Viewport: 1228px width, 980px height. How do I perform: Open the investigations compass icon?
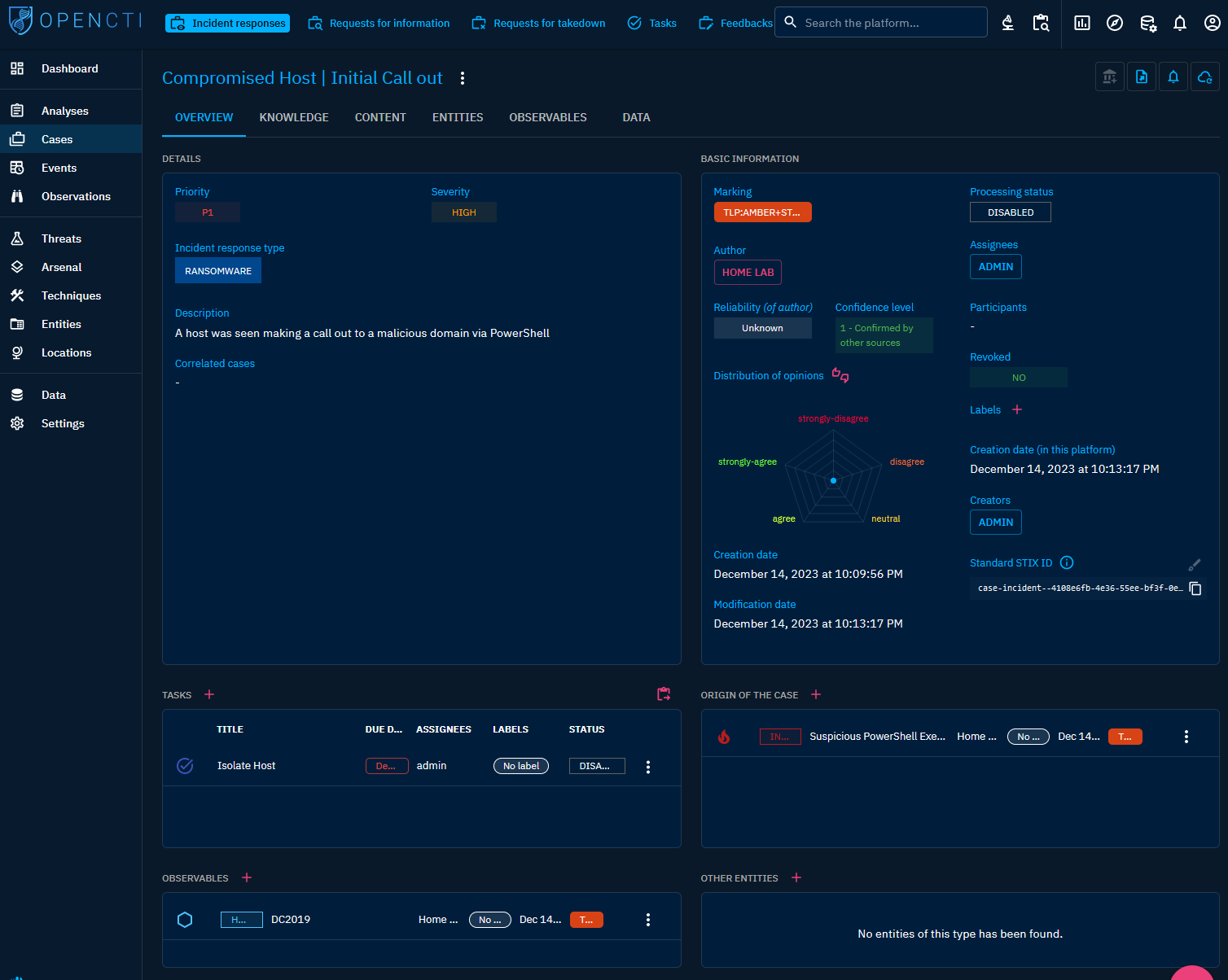pyautogui.click(x=1115, y=23)
